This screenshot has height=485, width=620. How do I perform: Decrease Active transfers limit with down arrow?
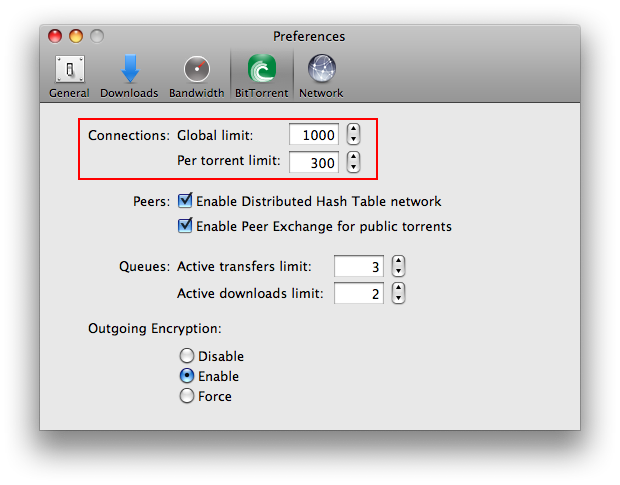coord(398,271)
